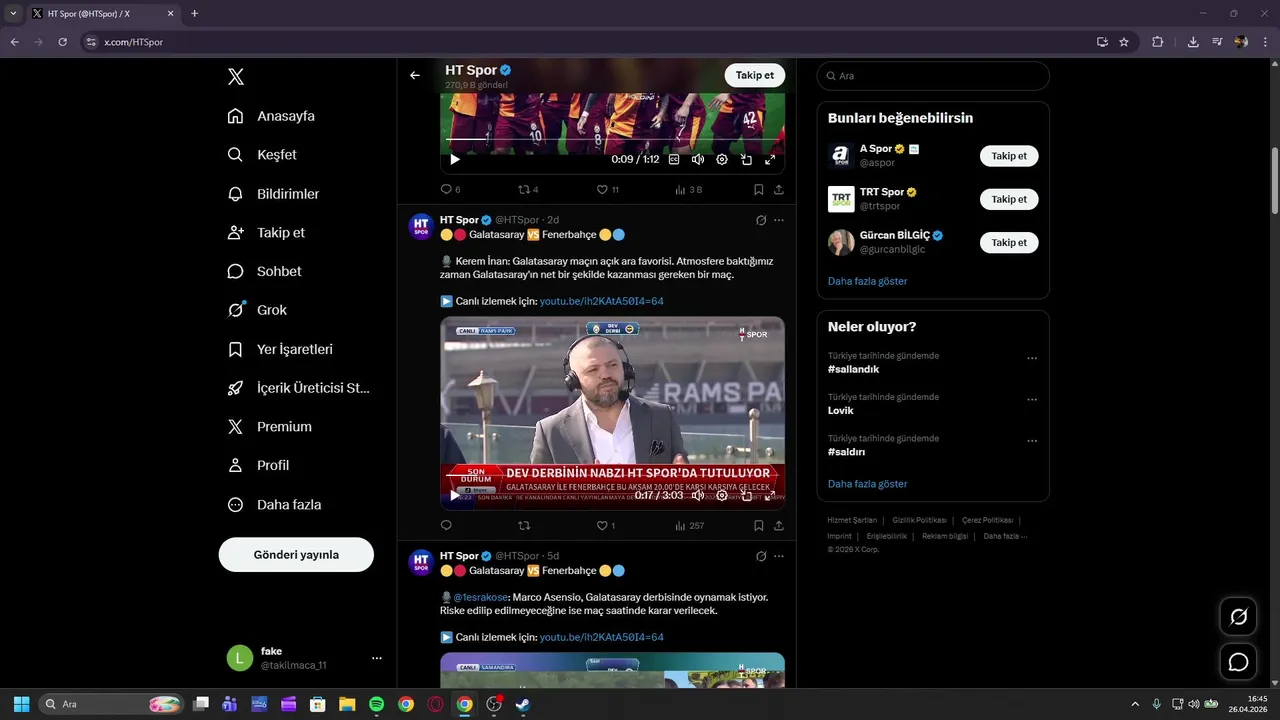Follow HT Spor with header Takip et
This screenshot has width=1280, height=720.
point(755,75)
